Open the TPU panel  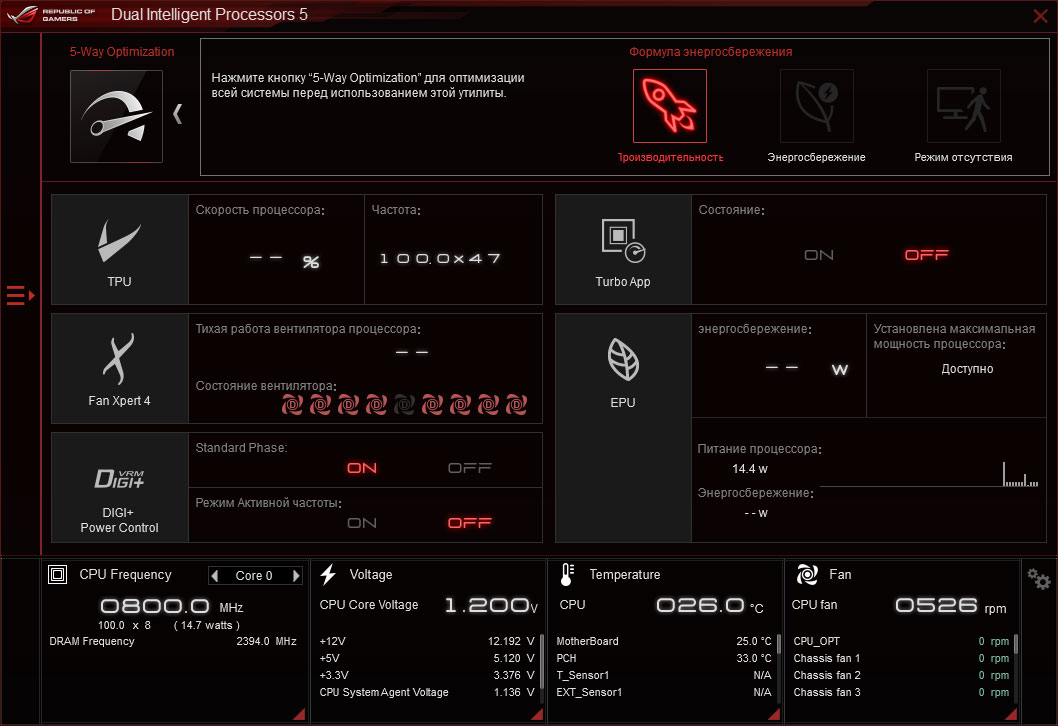[119, 250]
